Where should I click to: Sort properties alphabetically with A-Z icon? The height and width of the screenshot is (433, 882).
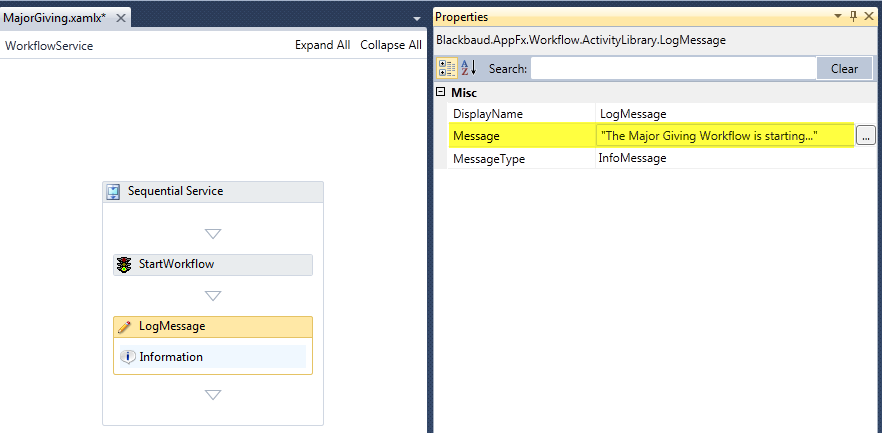[x=468, y=69]
